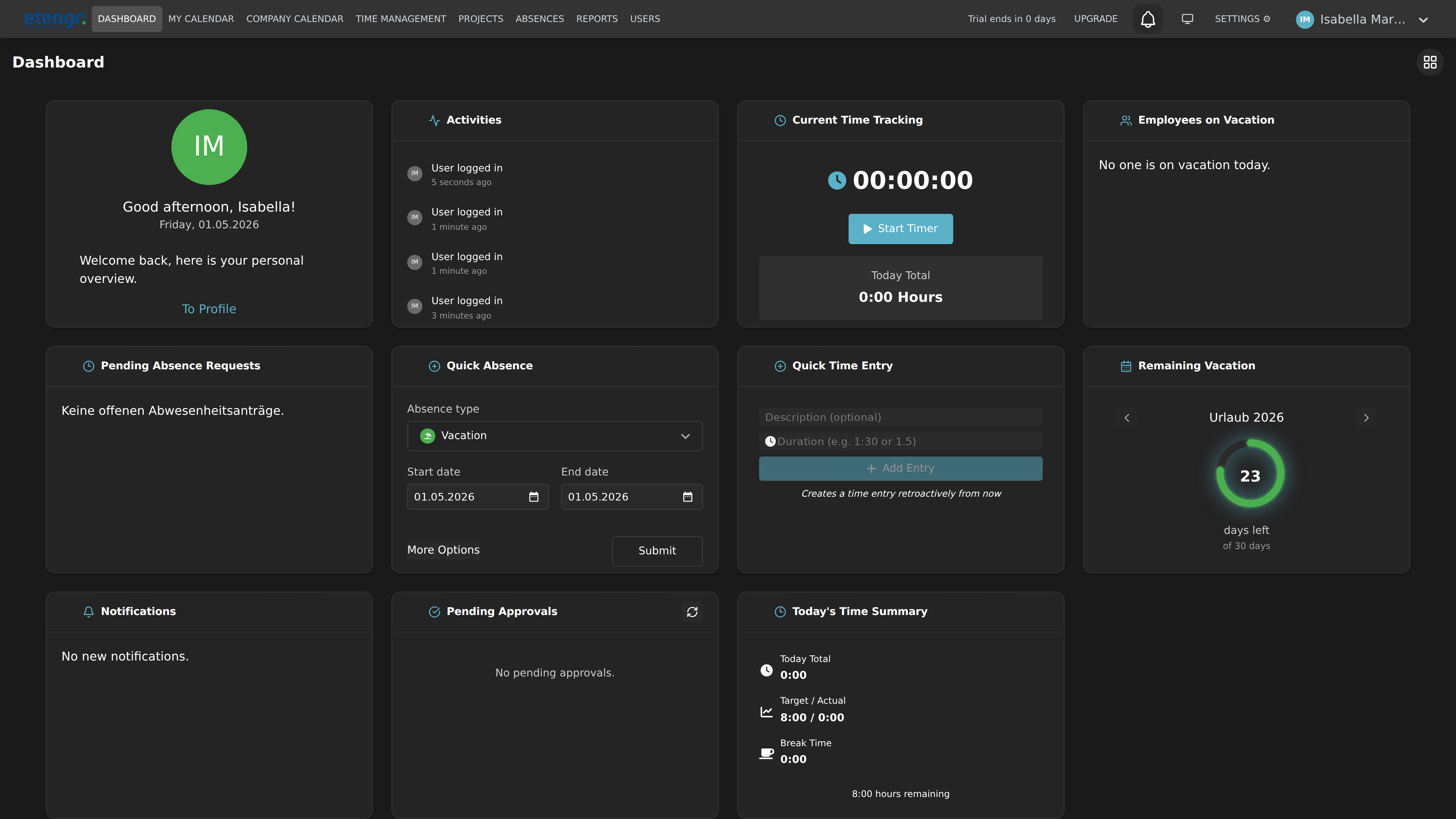Click the Quick Absence plus icon
This screenshot has width=1456, height=819.
pyautogui.click(x=434, y=366)
